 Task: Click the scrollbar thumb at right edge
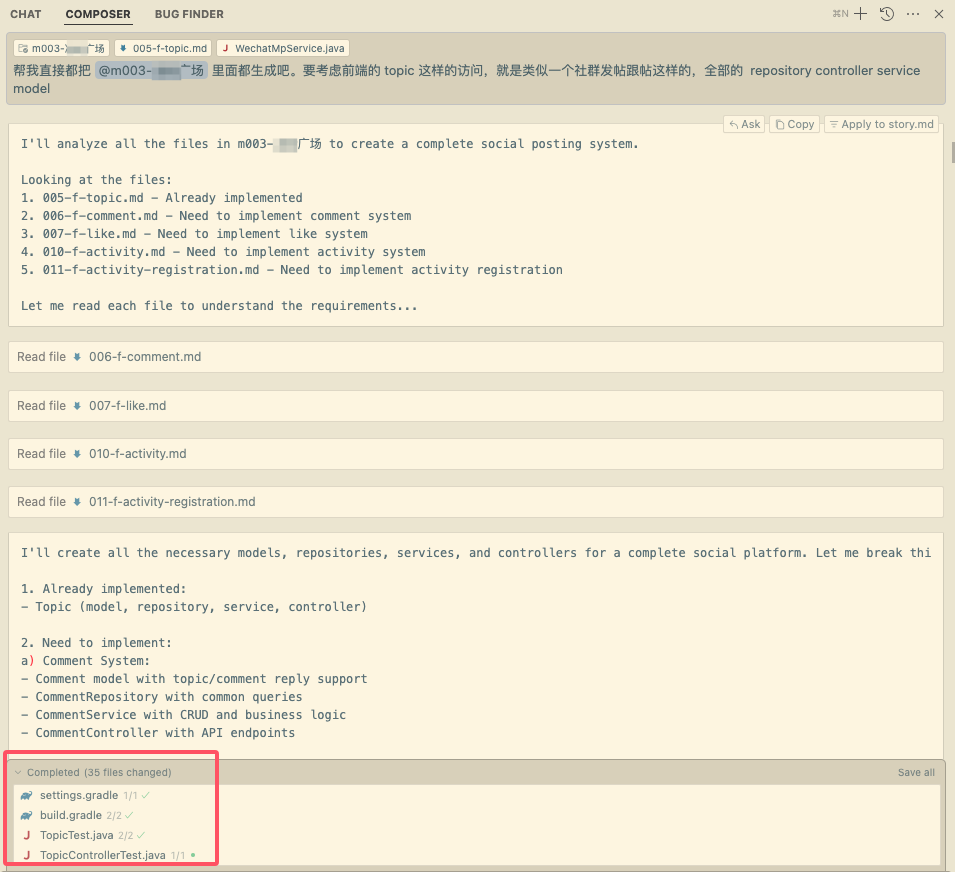[953, 152]
